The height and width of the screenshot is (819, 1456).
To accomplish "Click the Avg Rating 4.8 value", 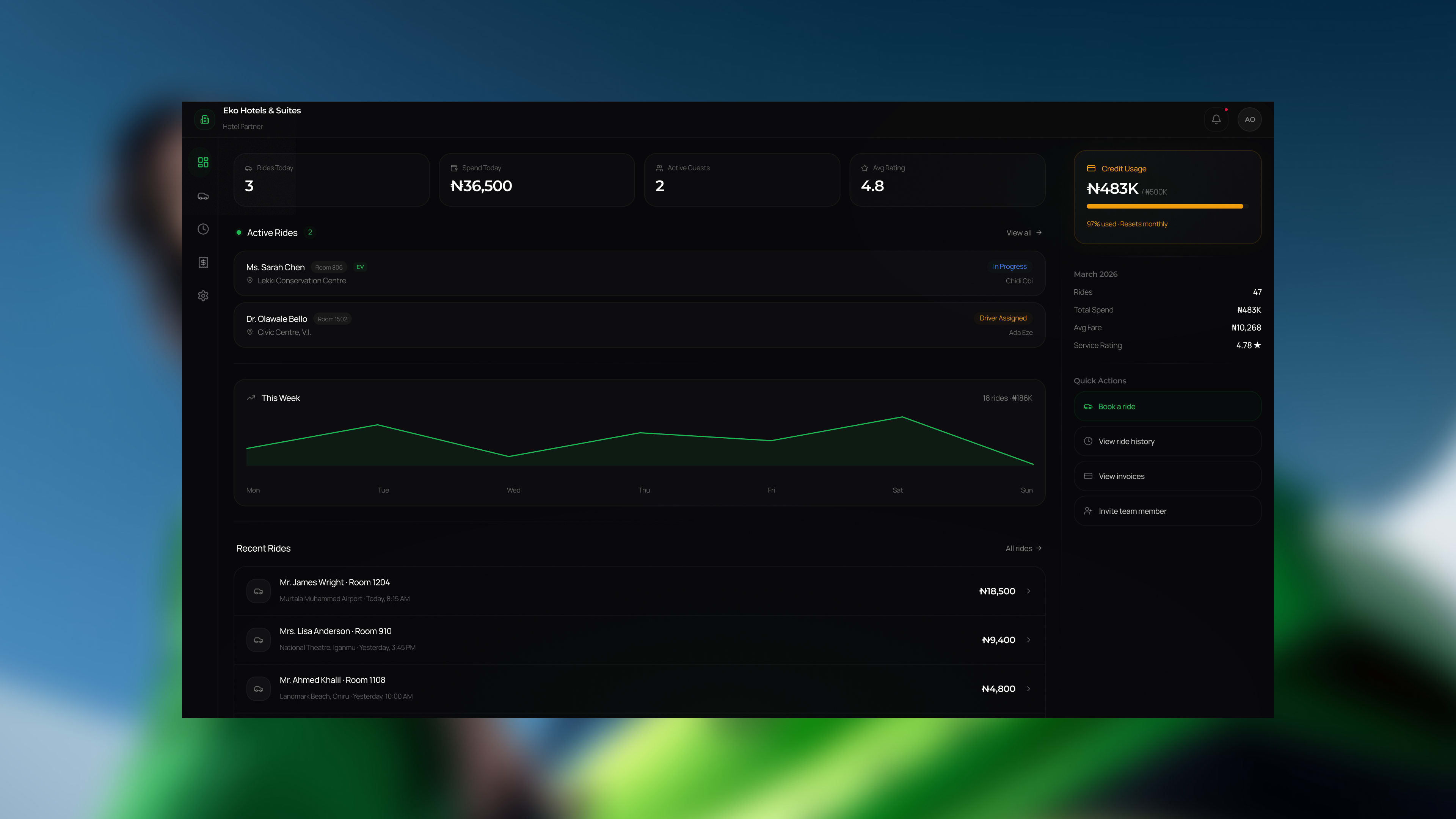I will [x=872, y=186].
